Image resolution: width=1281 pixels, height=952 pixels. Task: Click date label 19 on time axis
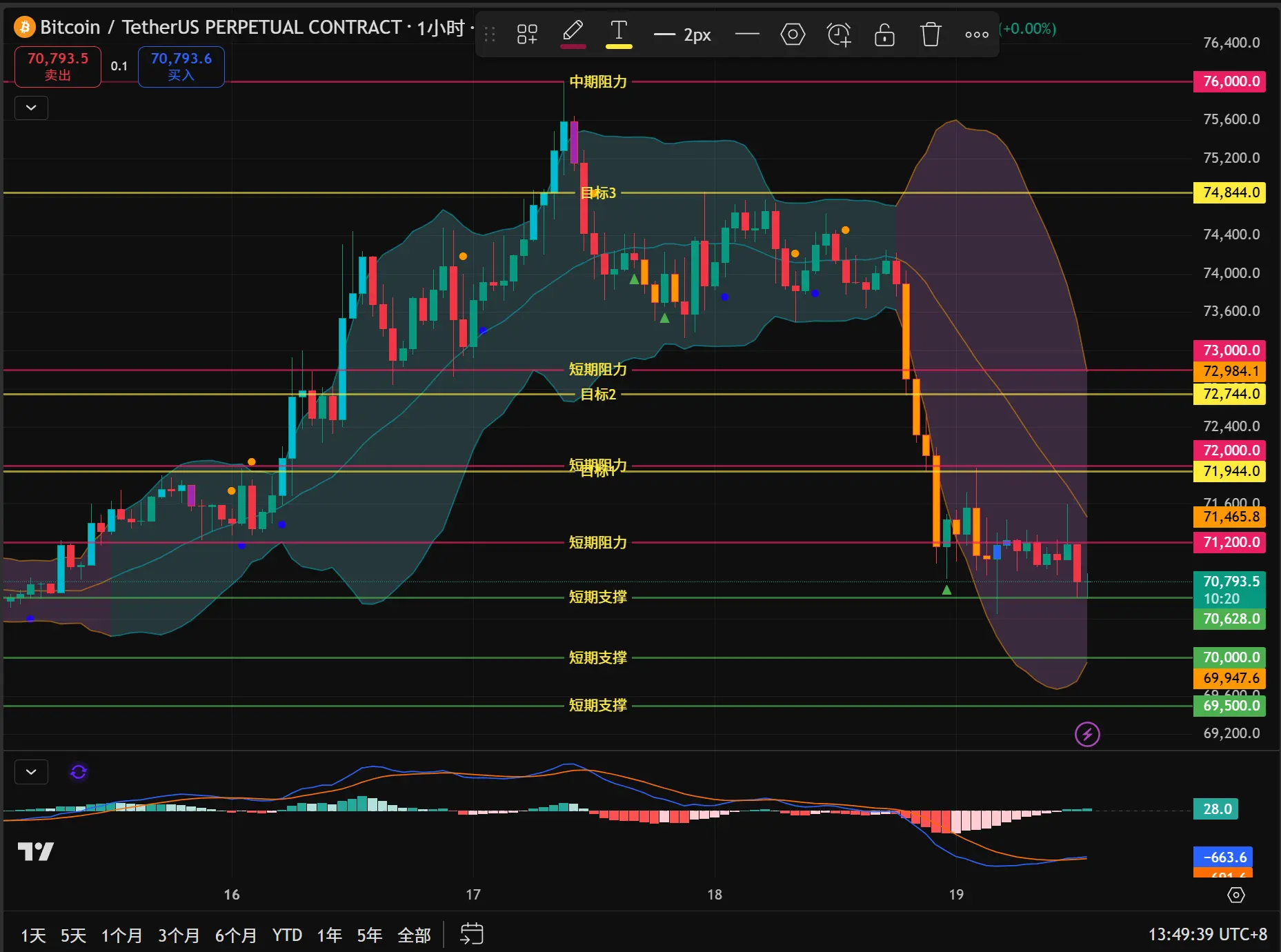point(956,895)
